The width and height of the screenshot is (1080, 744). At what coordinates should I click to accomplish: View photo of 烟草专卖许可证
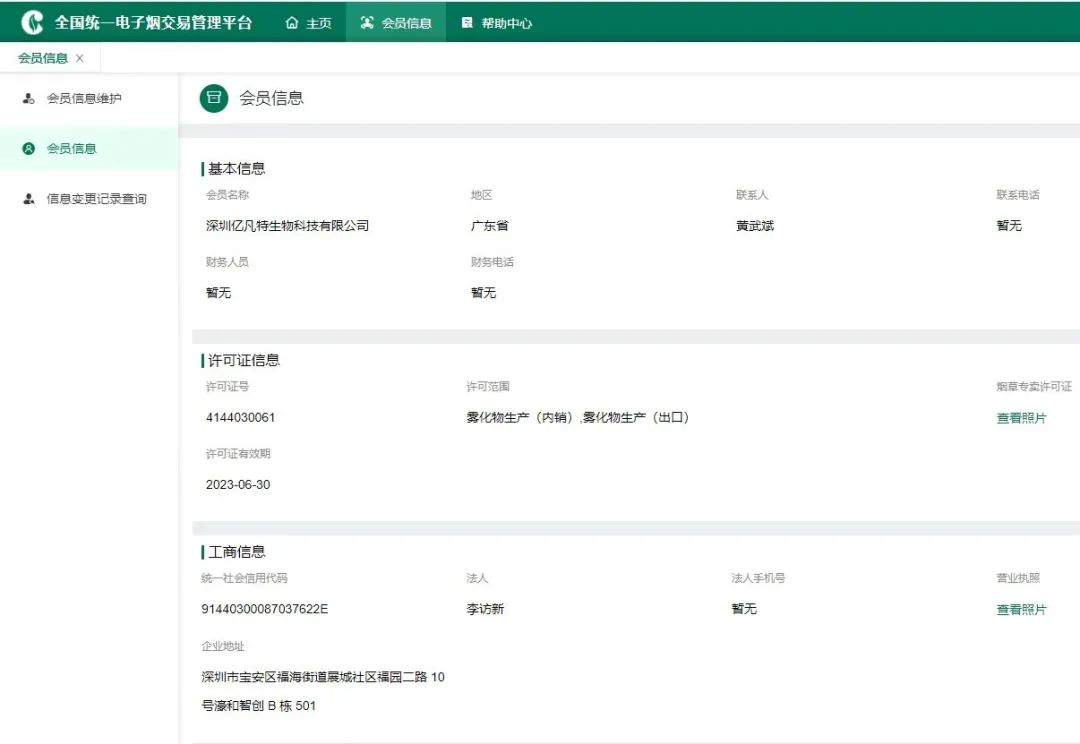1021,418
